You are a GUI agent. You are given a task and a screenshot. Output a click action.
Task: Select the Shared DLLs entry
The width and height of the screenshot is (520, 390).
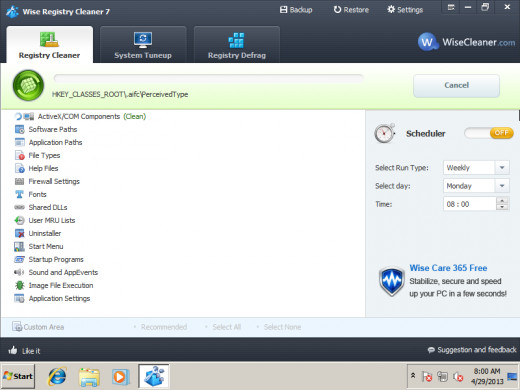tap(48, 207)
